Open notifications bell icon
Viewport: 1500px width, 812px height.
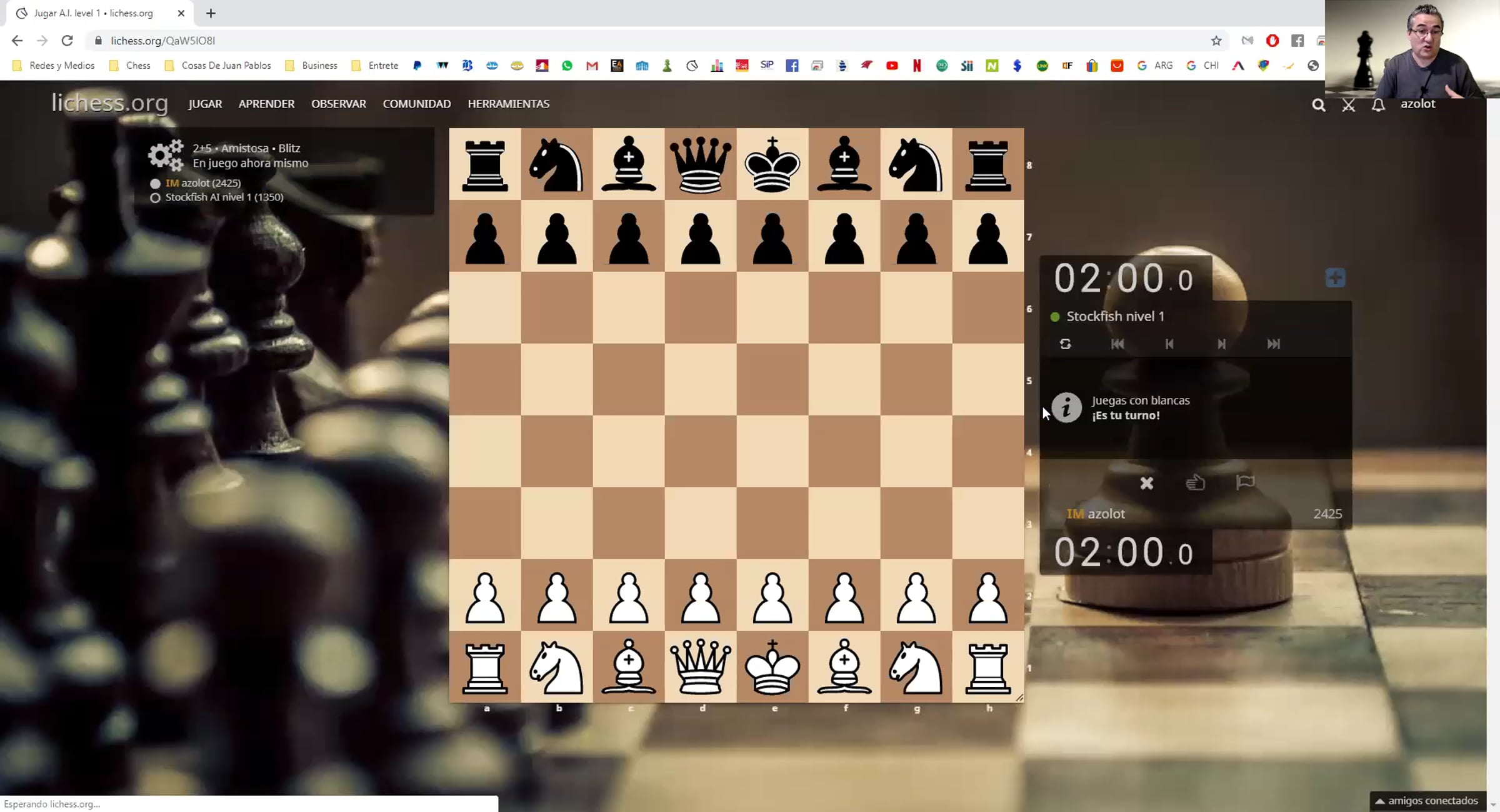click(x=1378, y=105)
